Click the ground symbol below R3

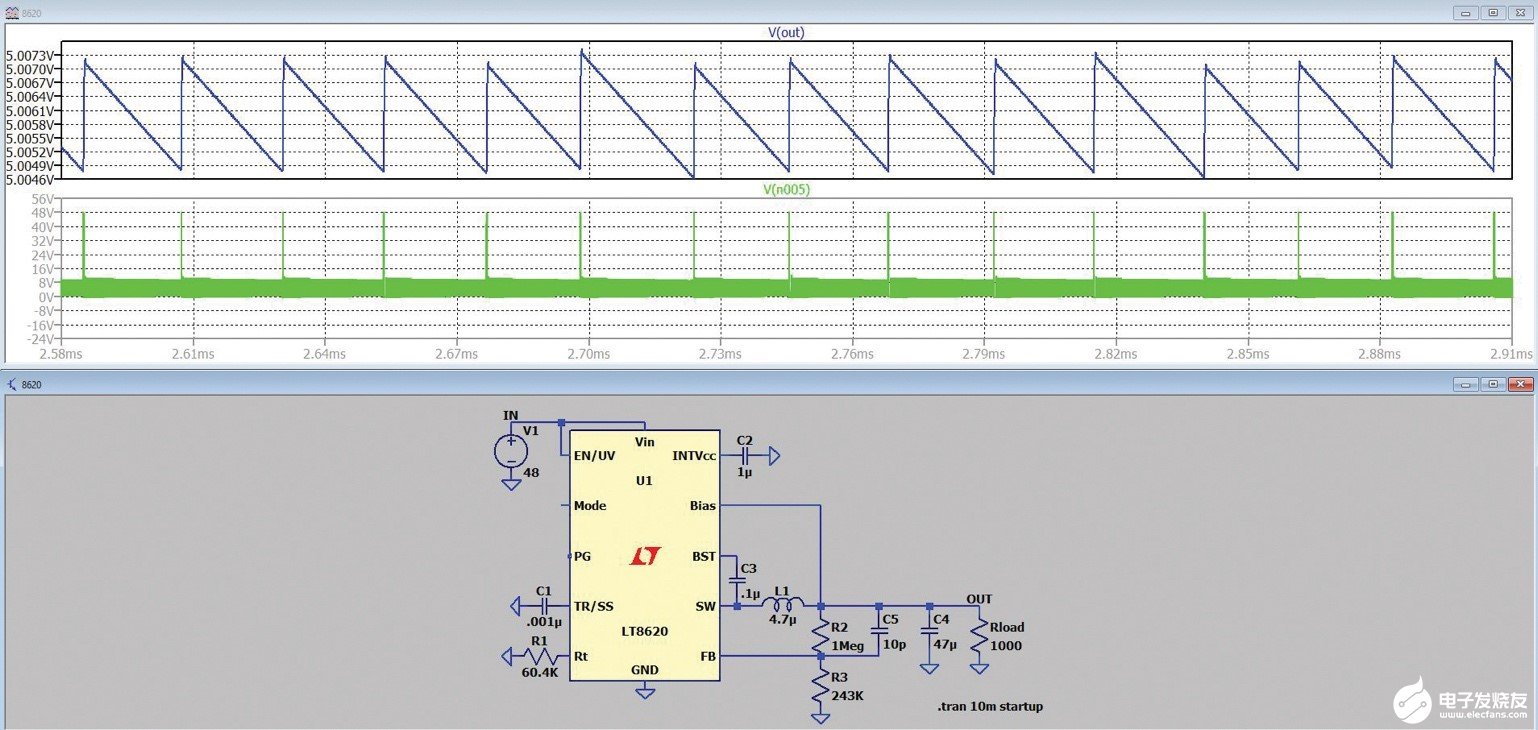(820, 717)
